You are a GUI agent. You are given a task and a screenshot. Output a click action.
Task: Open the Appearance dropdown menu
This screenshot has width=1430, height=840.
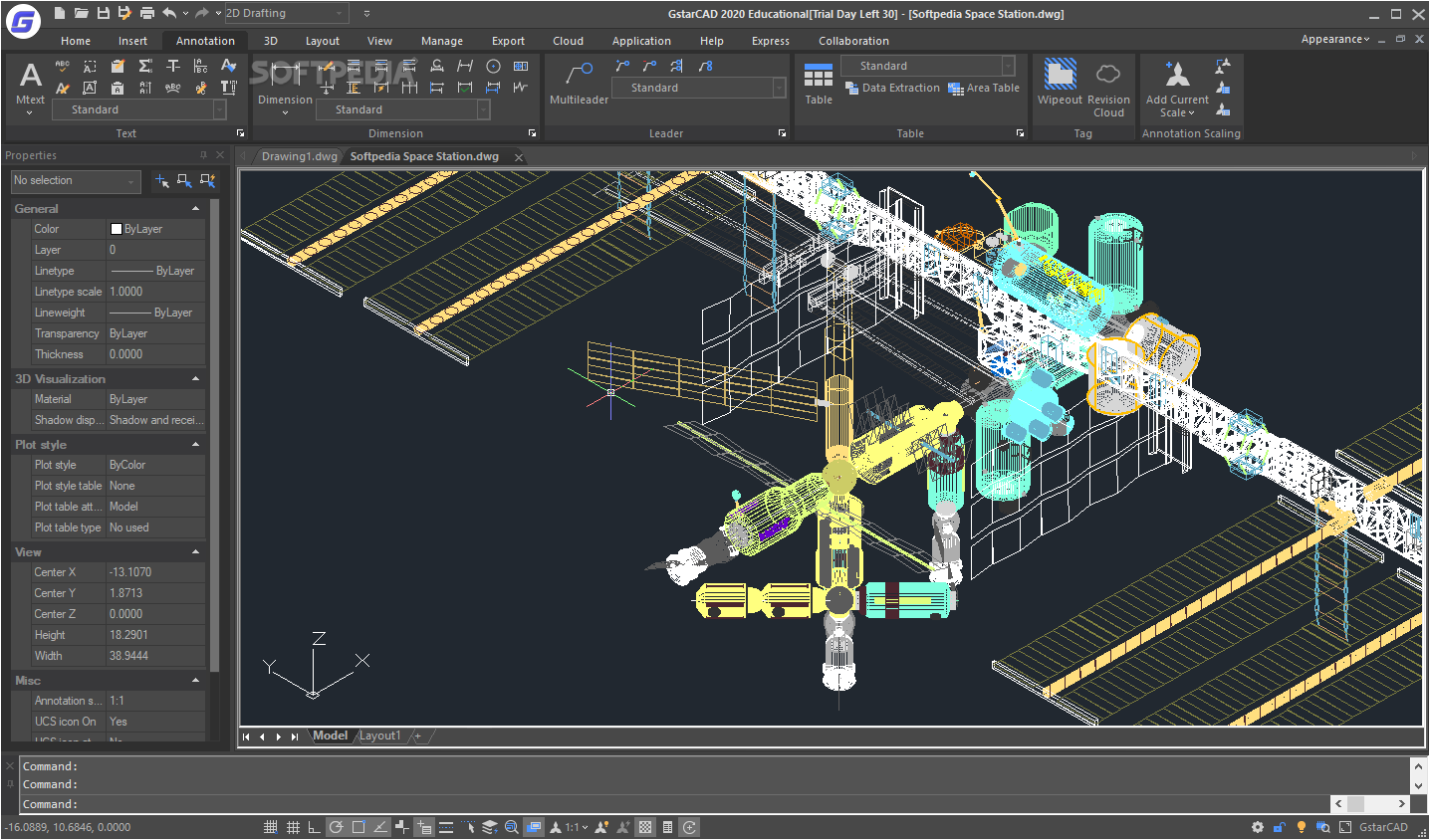click(1335, 39)
